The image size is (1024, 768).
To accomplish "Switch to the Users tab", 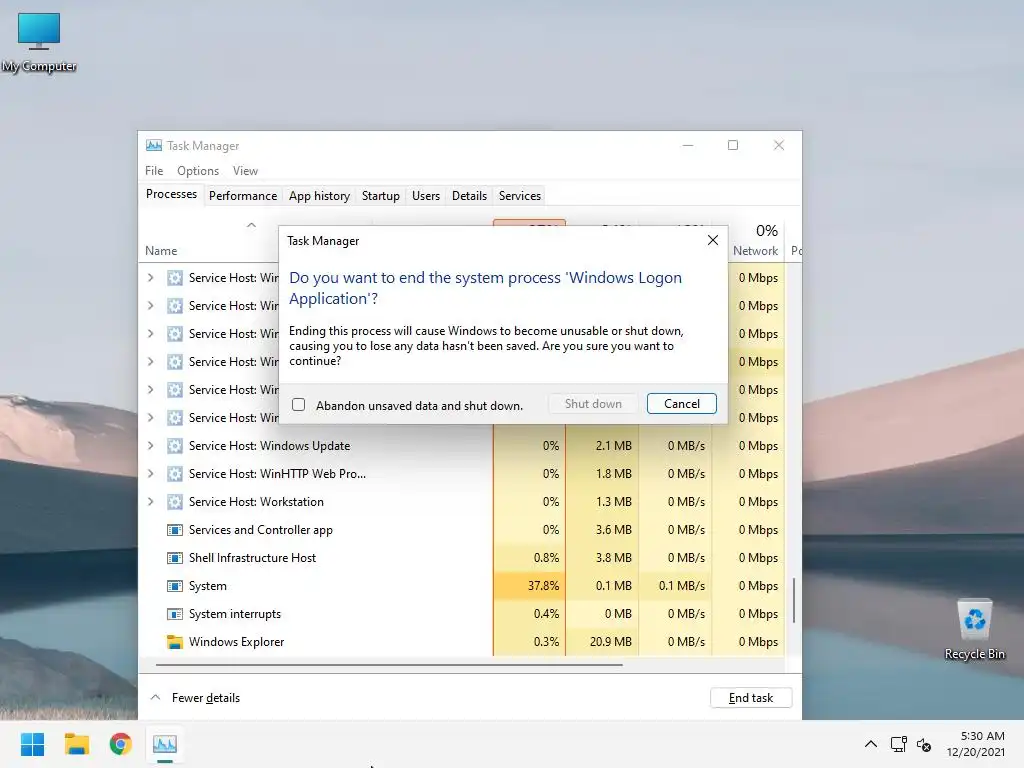I will 426,195.
